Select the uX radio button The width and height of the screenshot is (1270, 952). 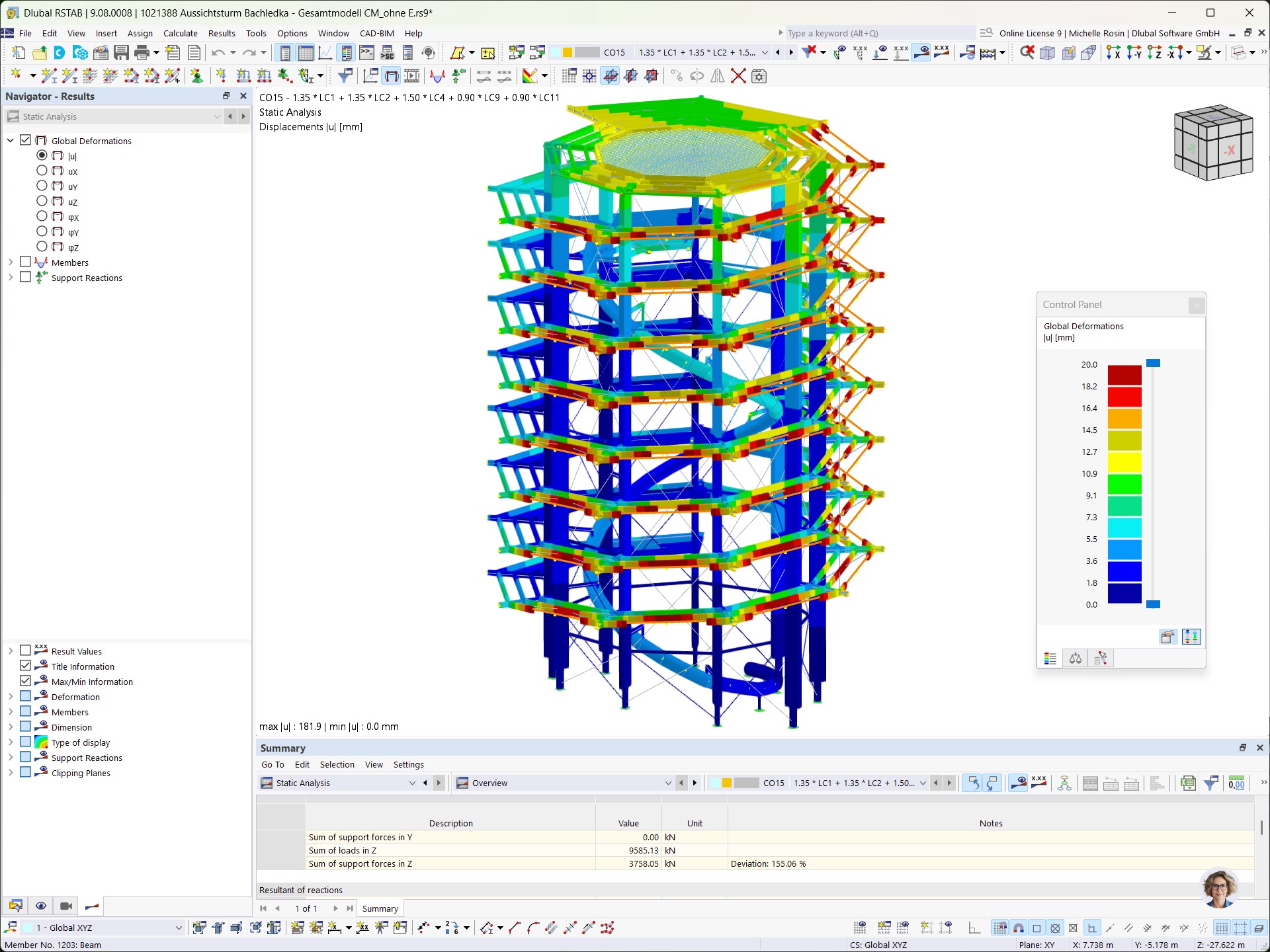pos(42,171)
